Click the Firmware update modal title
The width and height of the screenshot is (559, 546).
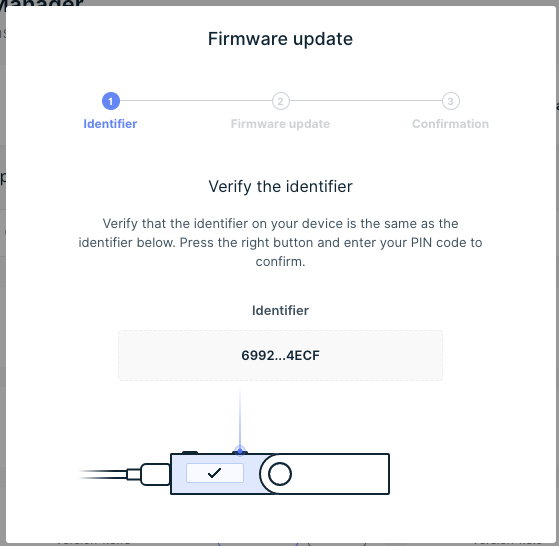[x=280, y=39]
